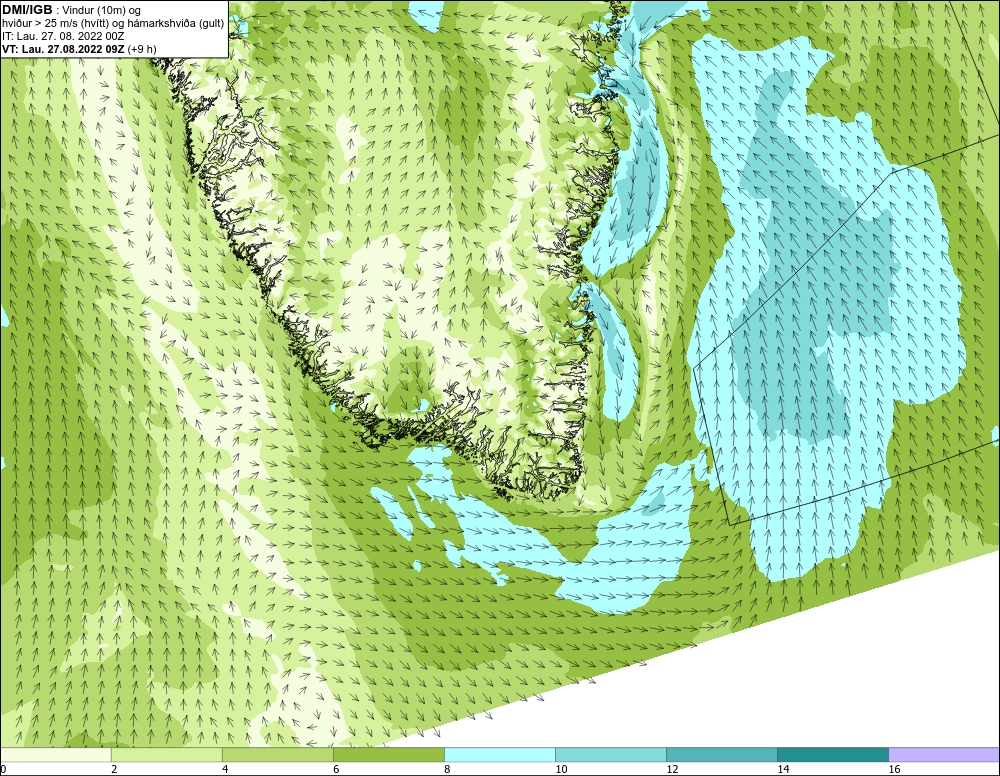This screenshot has width=1000, height=776.
Task: Click the 12–14 m/s teal legend swatch
Action: click(721, 755)
